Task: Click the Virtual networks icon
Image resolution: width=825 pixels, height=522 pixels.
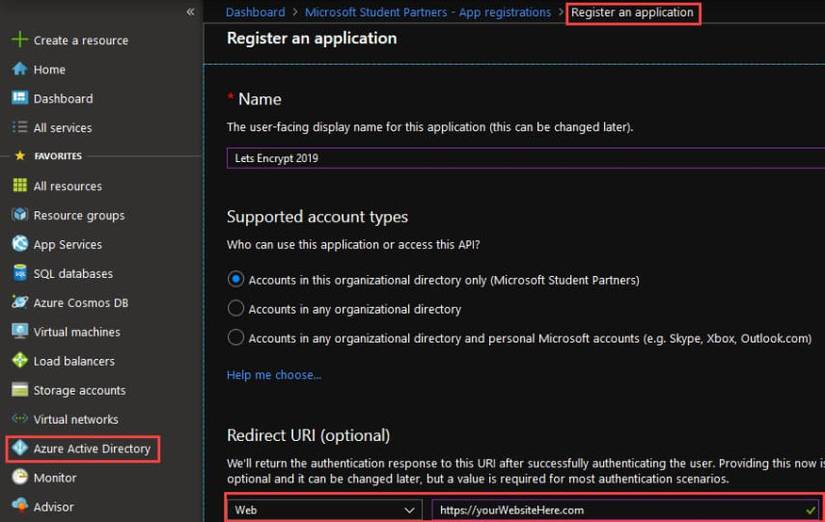Action: 19,419
